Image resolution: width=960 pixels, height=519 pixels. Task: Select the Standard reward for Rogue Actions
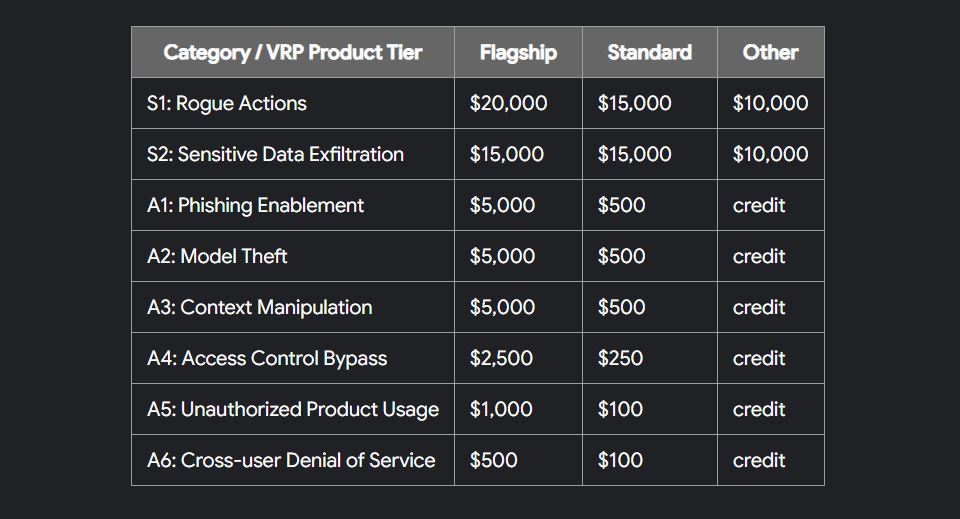(634, 104)
